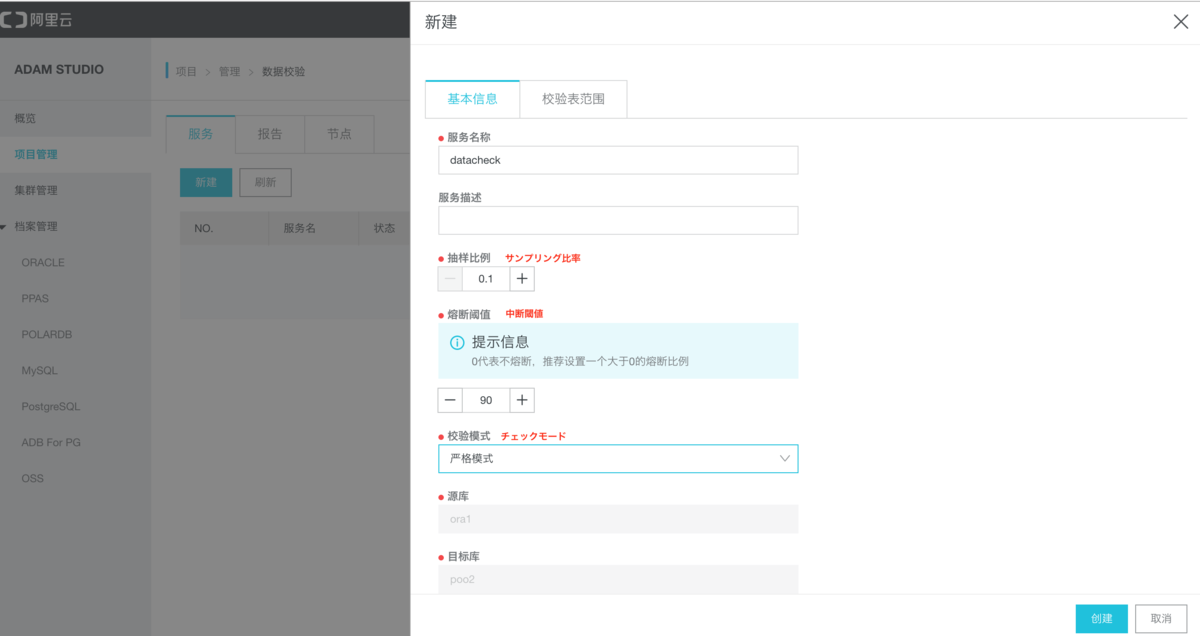The height and width of the screenshot is (636, 1200).
Task: Open the 服务 tab in background page
Action: (200, 134)
